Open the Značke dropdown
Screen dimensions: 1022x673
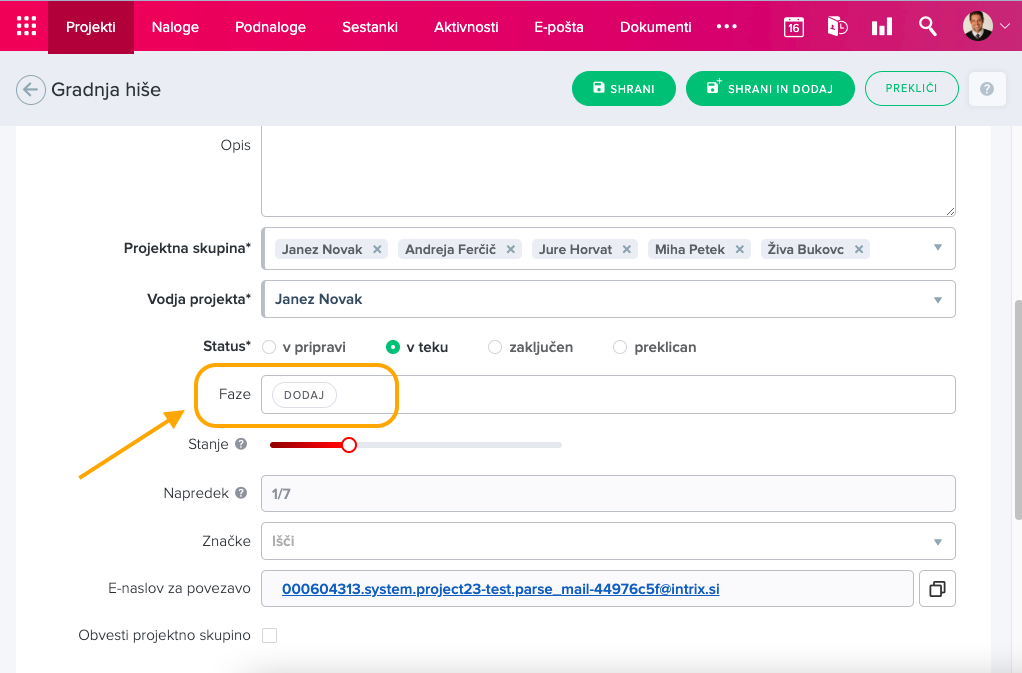[x=937, y=541]
